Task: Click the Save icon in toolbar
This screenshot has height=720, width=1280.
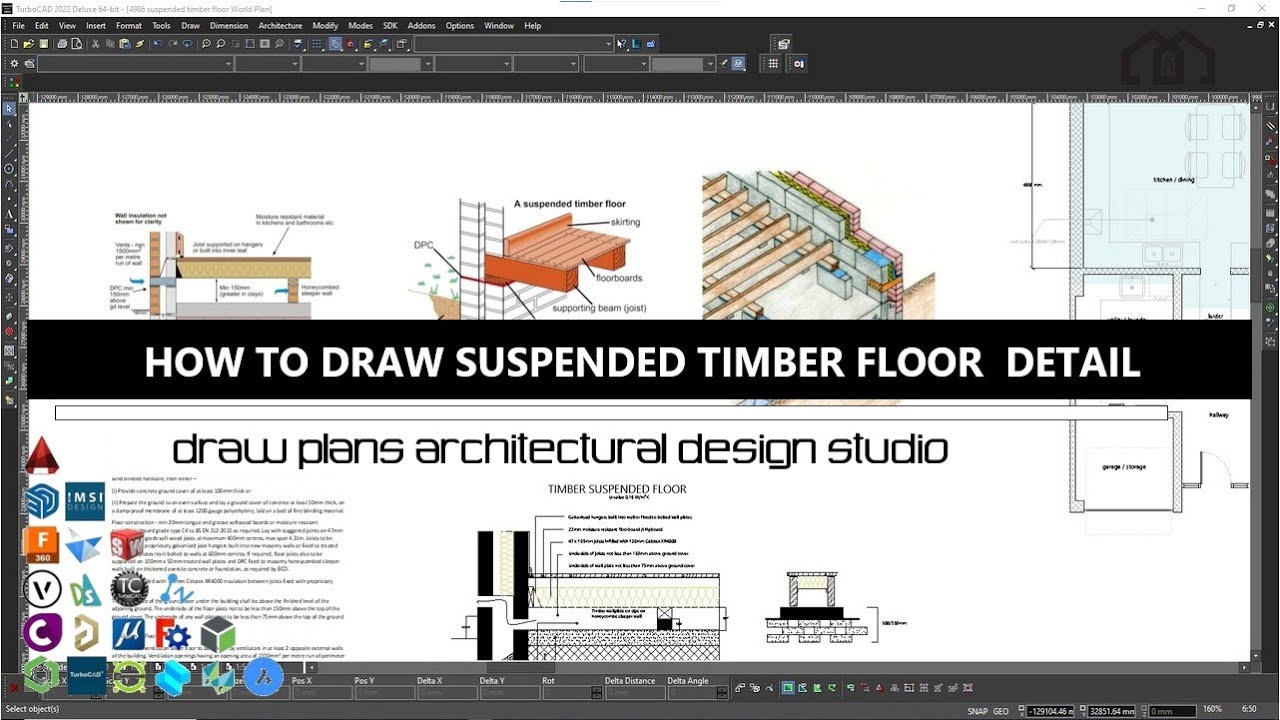Action: click(43, 44)
